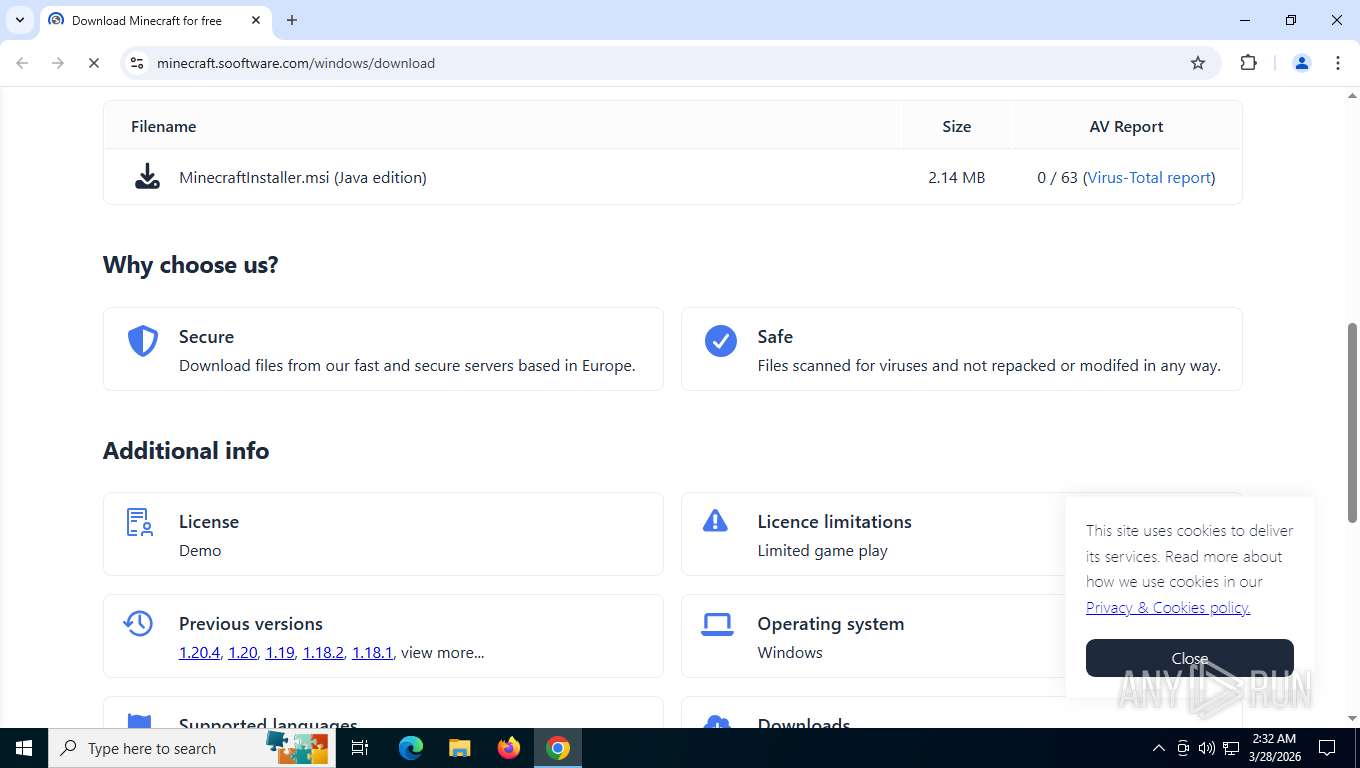Click the License document icon
1360x768 pixels.
pyautogui.click(x=139, y=522)
